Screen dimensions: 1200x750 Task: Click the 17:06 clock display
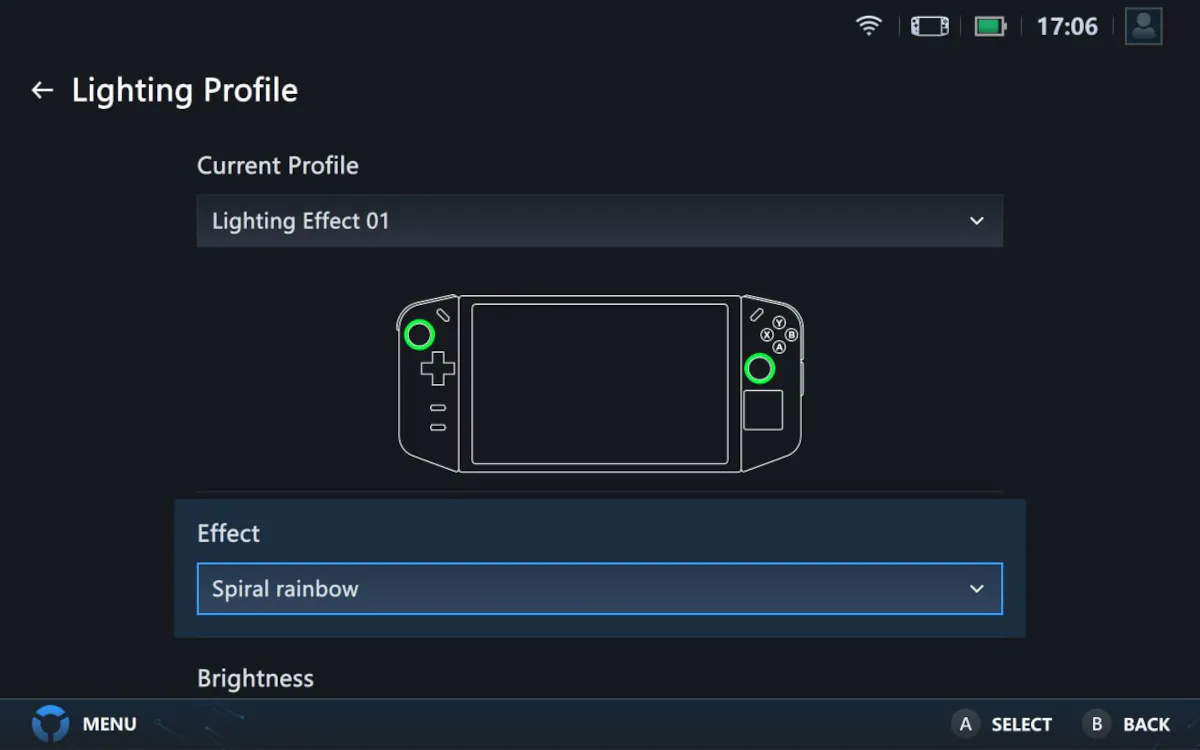pos(1067,27)
